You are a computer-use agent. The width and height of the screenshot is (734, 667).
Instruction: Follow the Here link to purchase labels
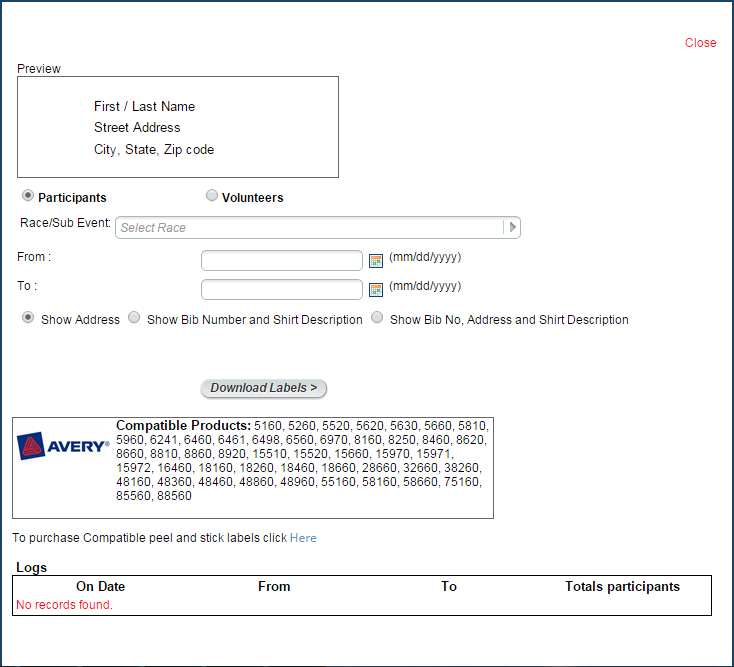303,538
